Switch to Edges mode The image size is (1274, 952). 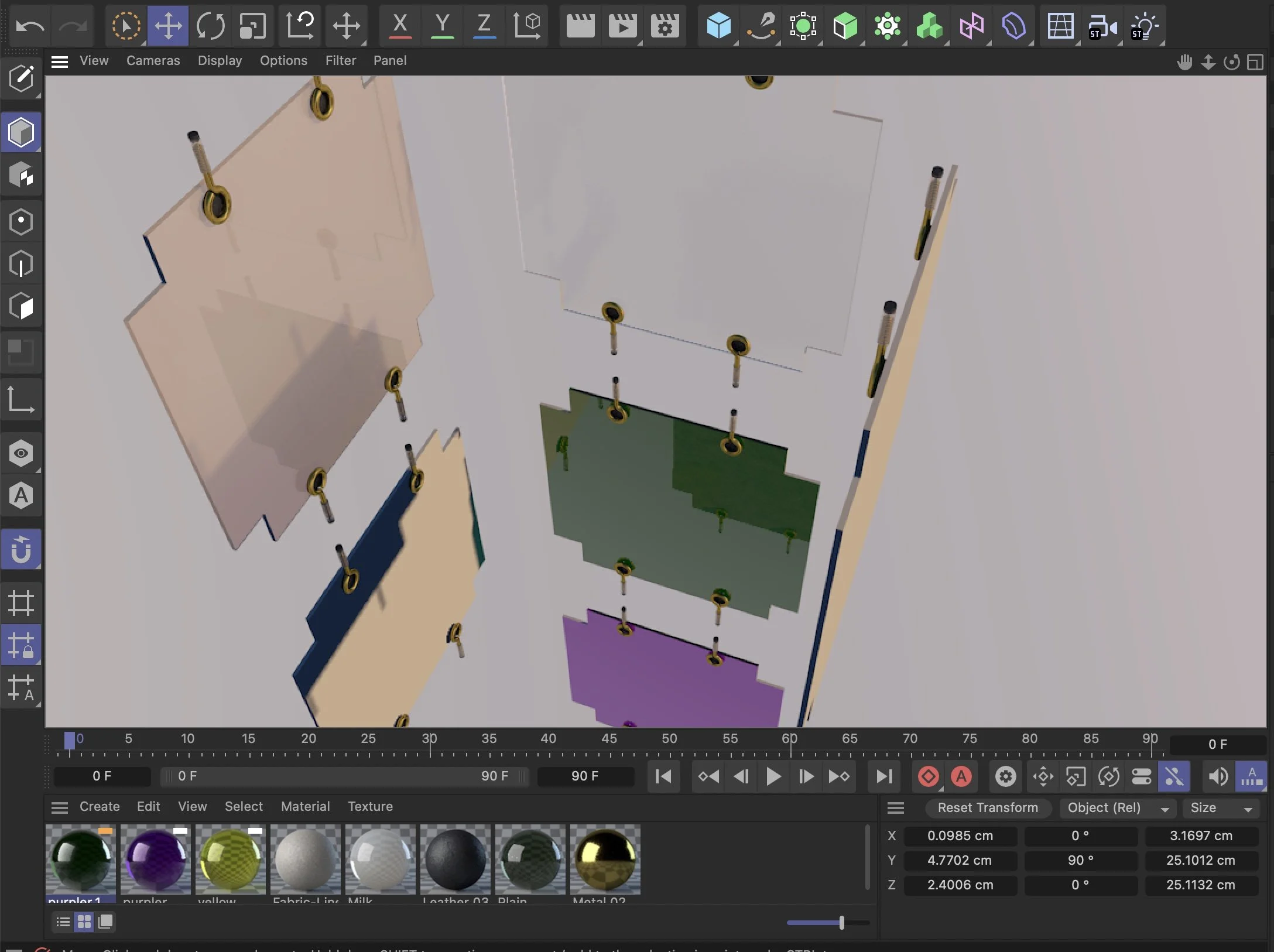click(21, 263)
